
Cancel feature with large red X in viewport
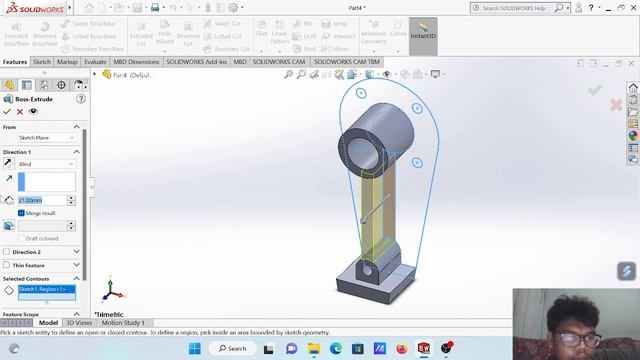(616, 105)
